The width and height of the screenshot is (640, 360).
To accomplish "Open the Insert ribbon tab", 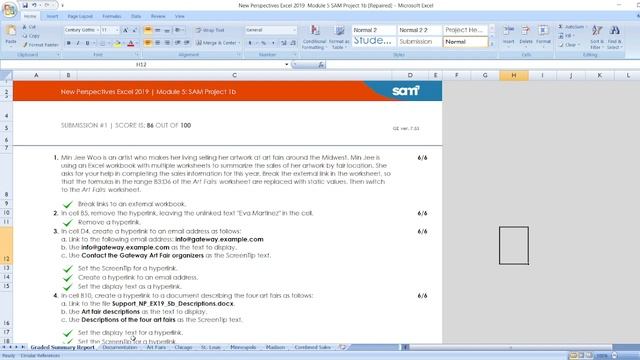I will pos(52,16).
